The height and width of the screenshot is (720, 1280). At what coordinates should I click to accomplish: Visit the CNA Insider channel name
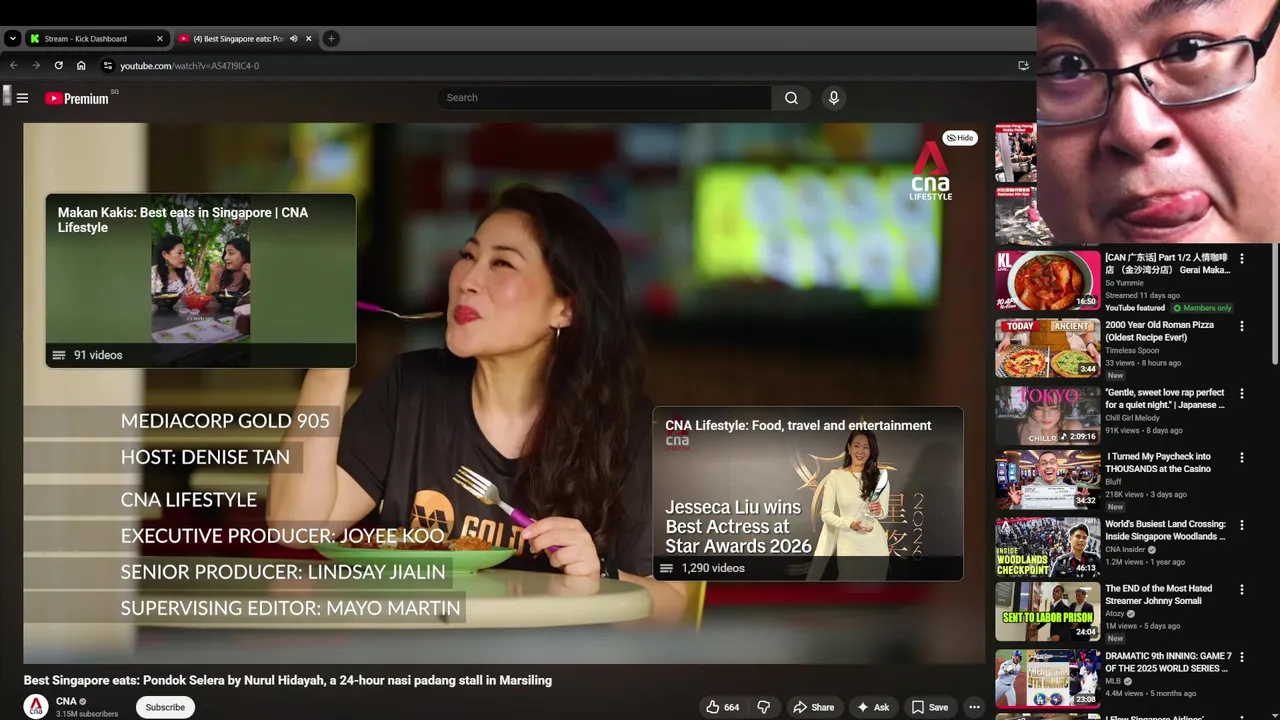click(1125, 550)
